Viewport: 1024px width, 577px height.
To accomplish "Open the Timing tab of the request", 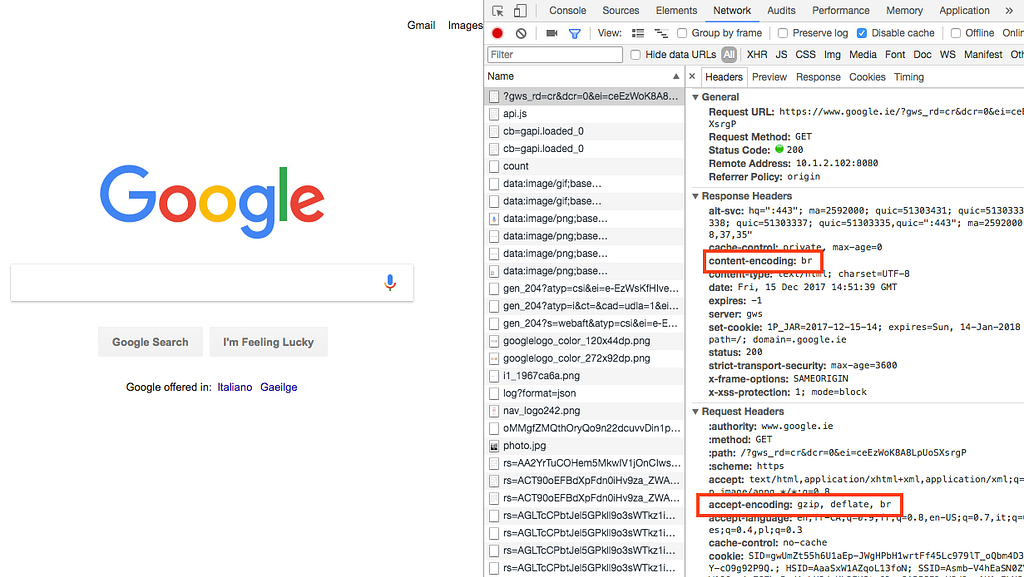I will [x=908, y=77].
